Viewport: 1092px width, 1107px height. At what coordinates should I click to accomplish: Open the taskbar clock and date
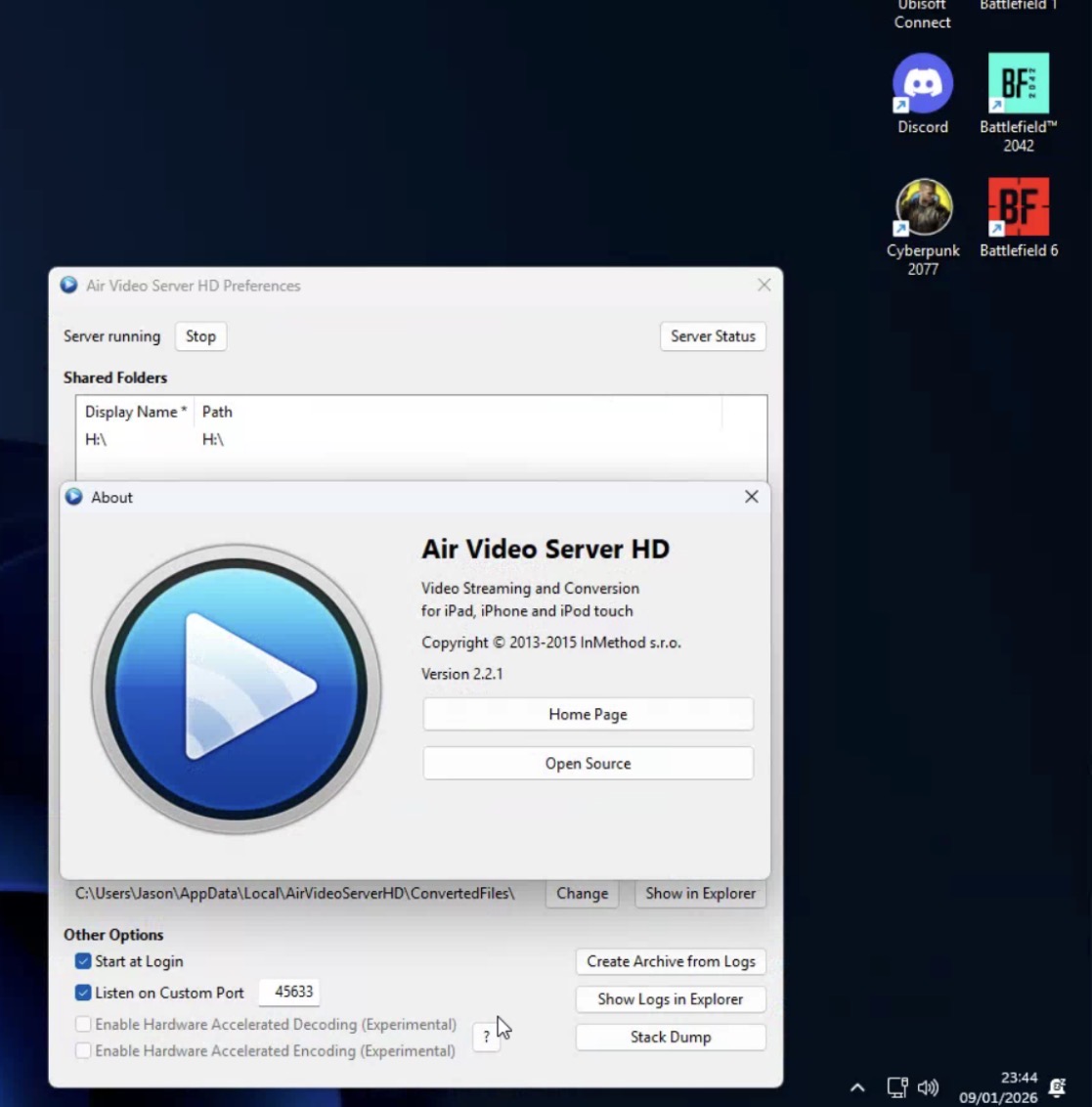pos(998,1087)
